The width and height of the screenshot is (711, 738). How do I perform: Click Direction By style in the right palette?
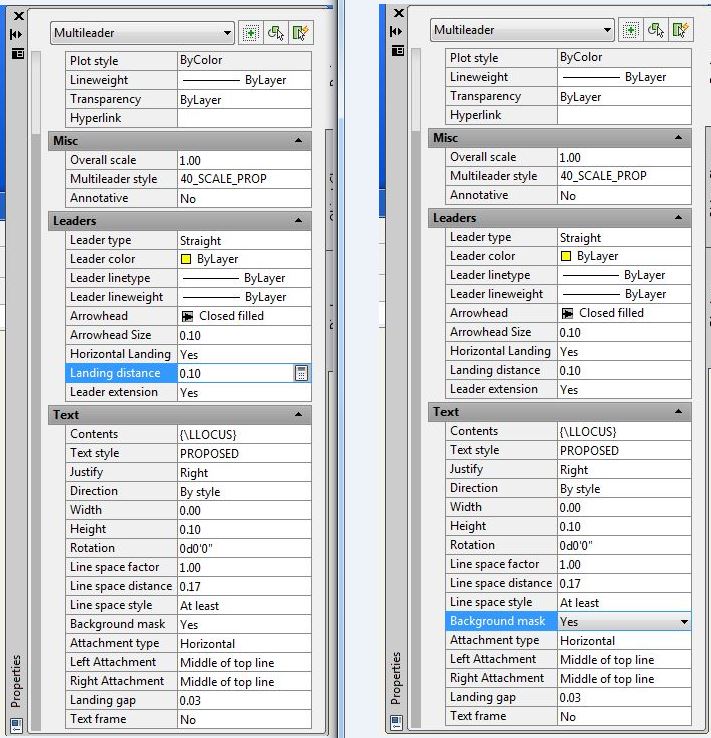pos(624,489)
